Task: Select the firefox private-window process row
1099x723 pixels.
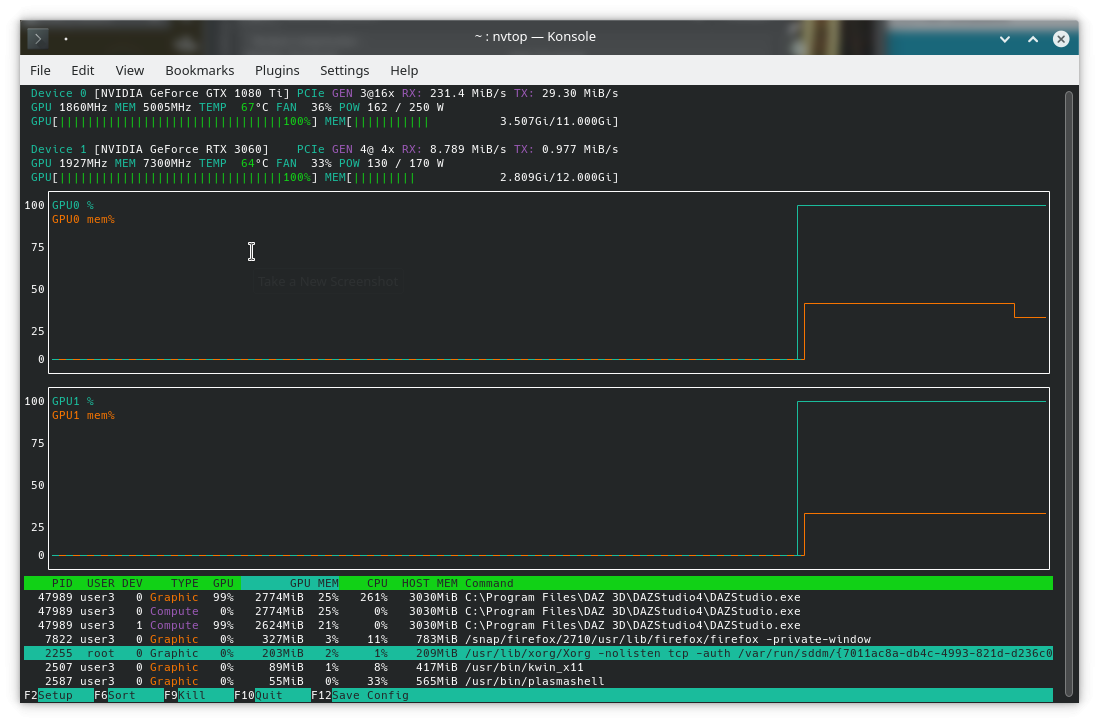Action: [538, 639]
